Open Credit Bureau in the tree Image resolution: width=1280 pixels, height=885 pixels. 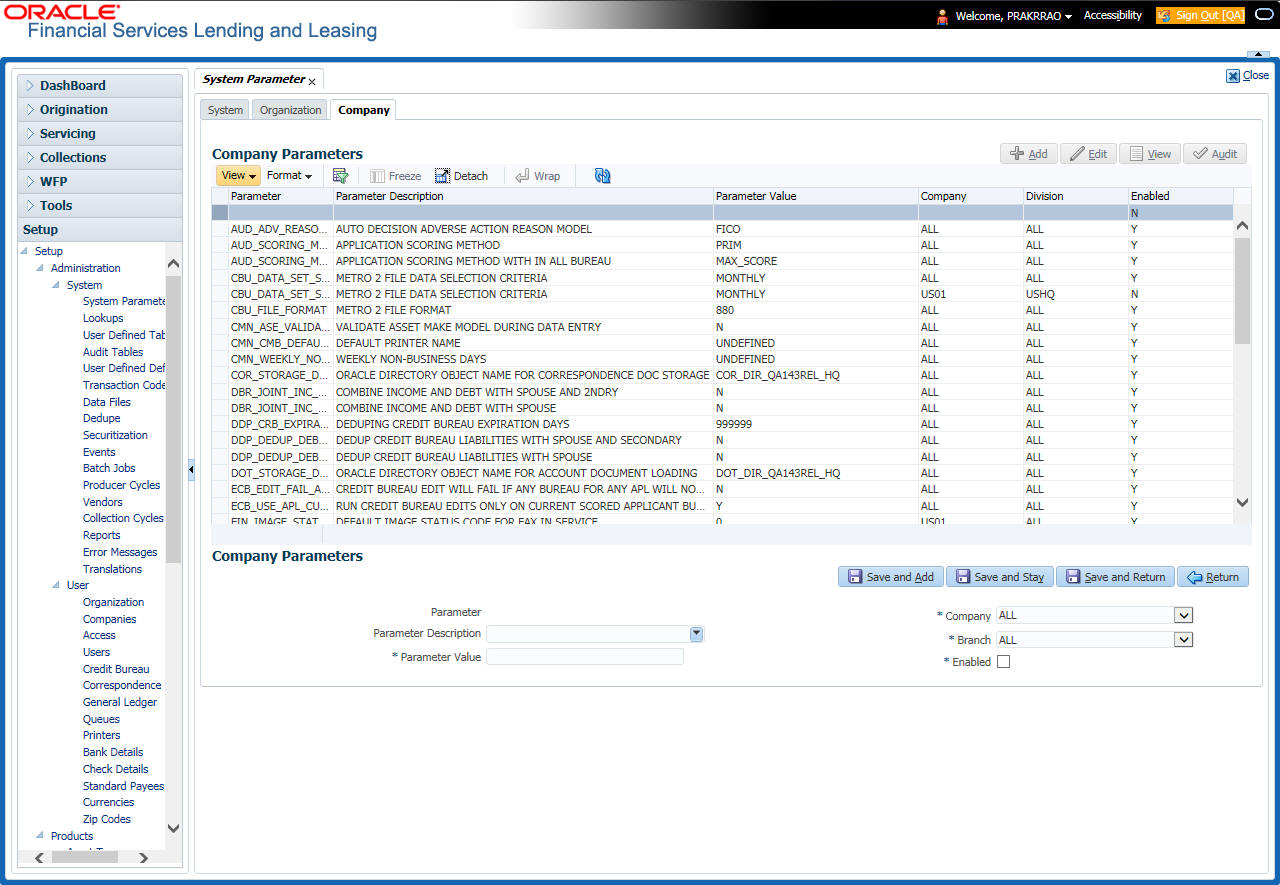(x=116, y=669)
